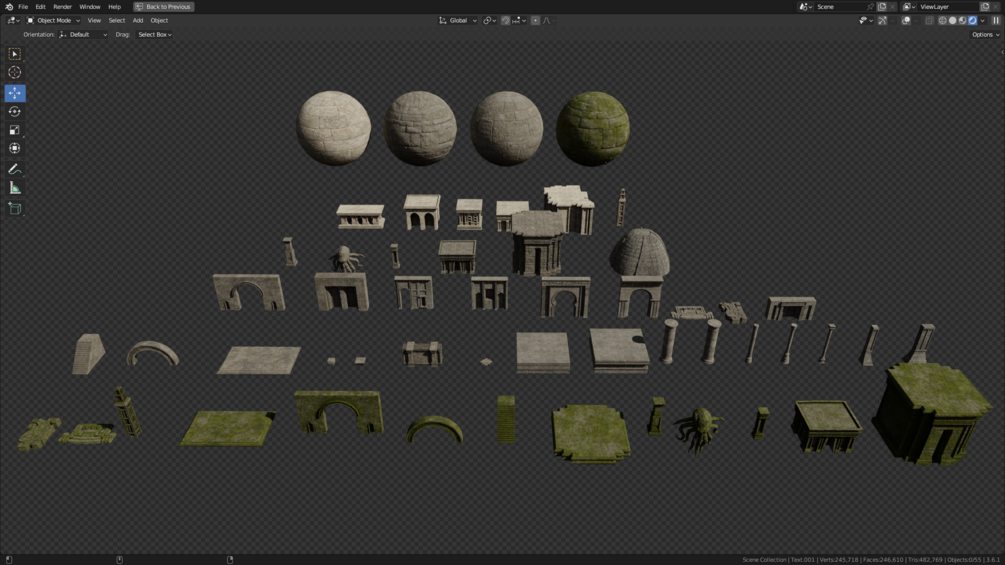
Task: Toggle viewport gizmos
Action: coord(883,20)
